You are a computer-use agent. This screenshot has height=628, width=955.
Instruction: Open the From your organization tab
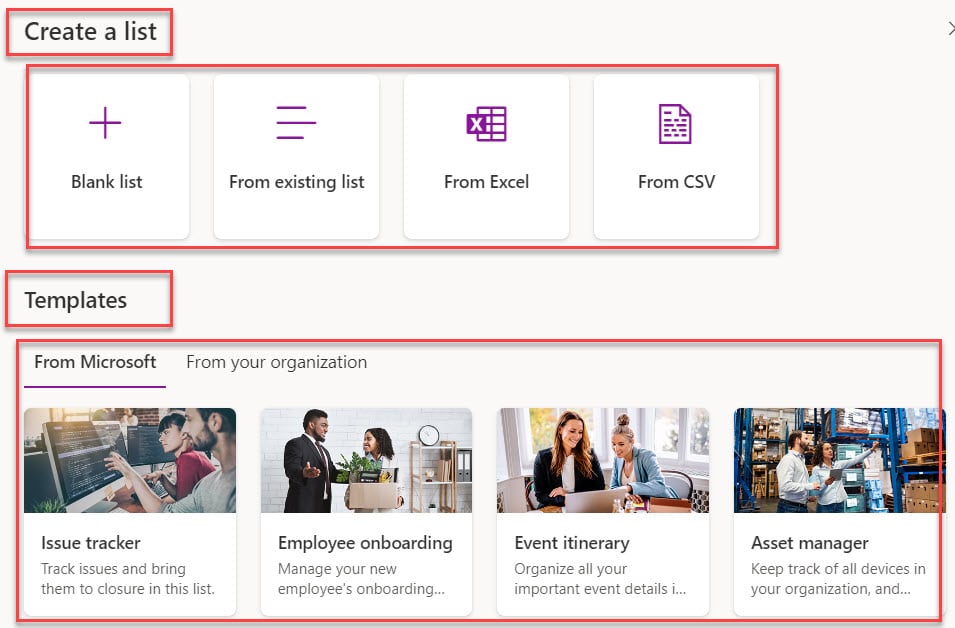277,362
